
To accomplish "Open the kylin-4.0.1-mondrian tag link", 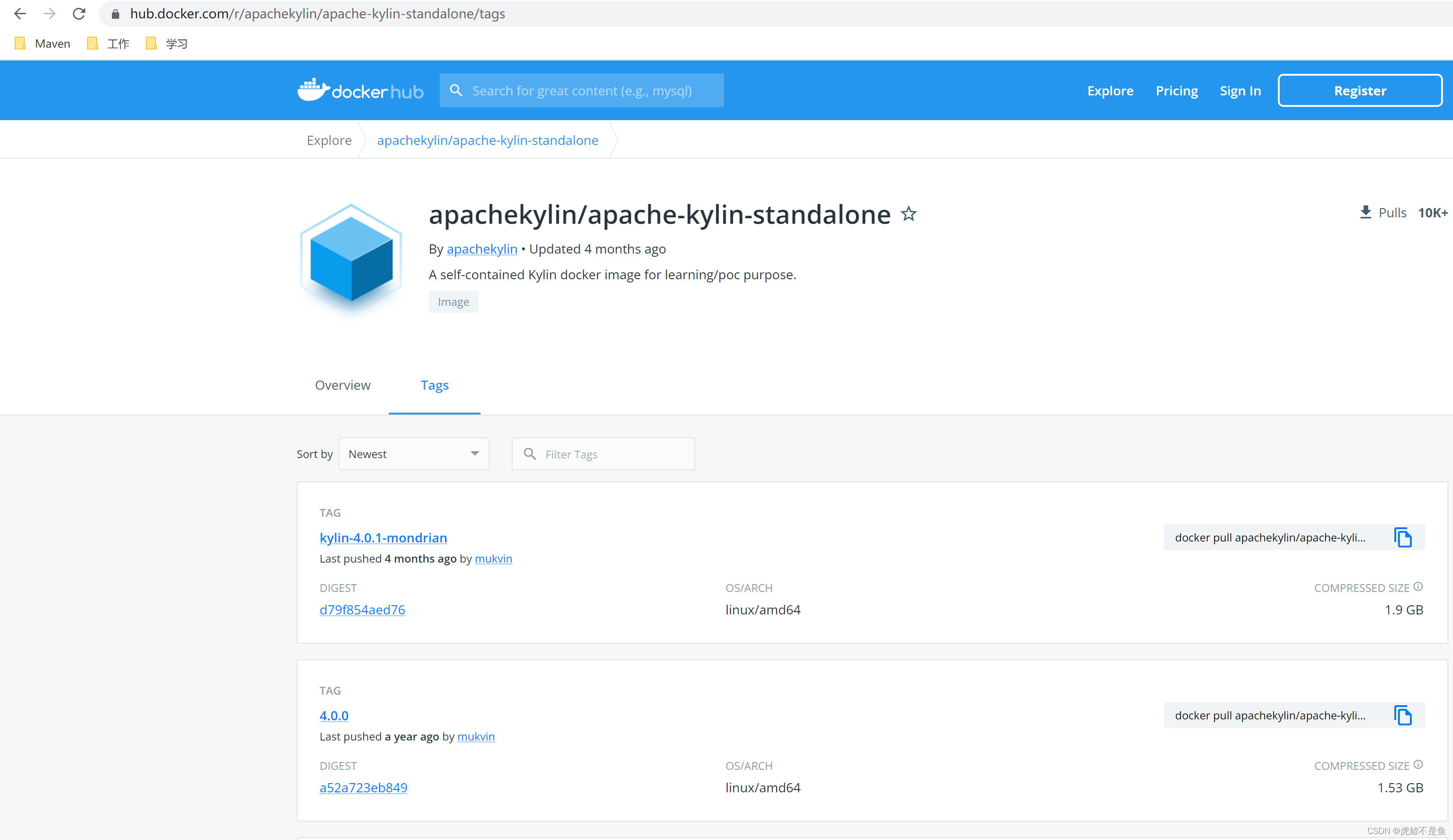I will (383, 537).
